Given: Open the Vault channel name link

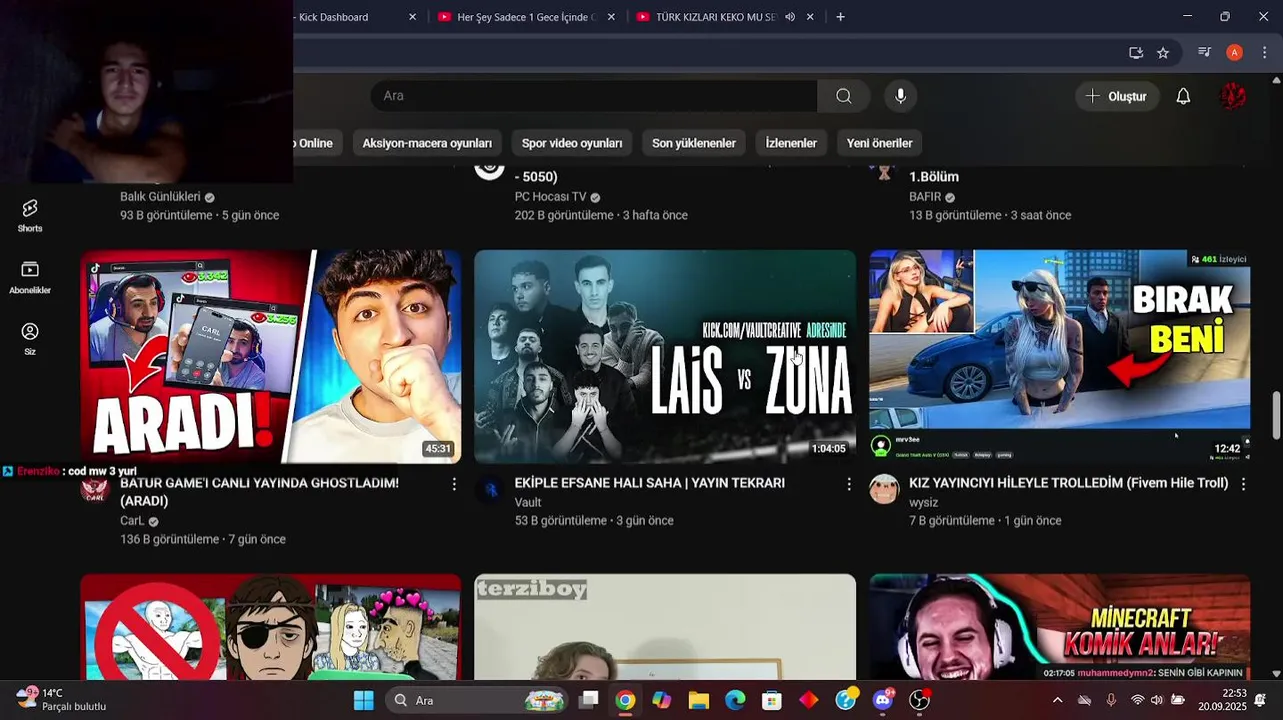Looking at the screenshot, I should [528, 503].
